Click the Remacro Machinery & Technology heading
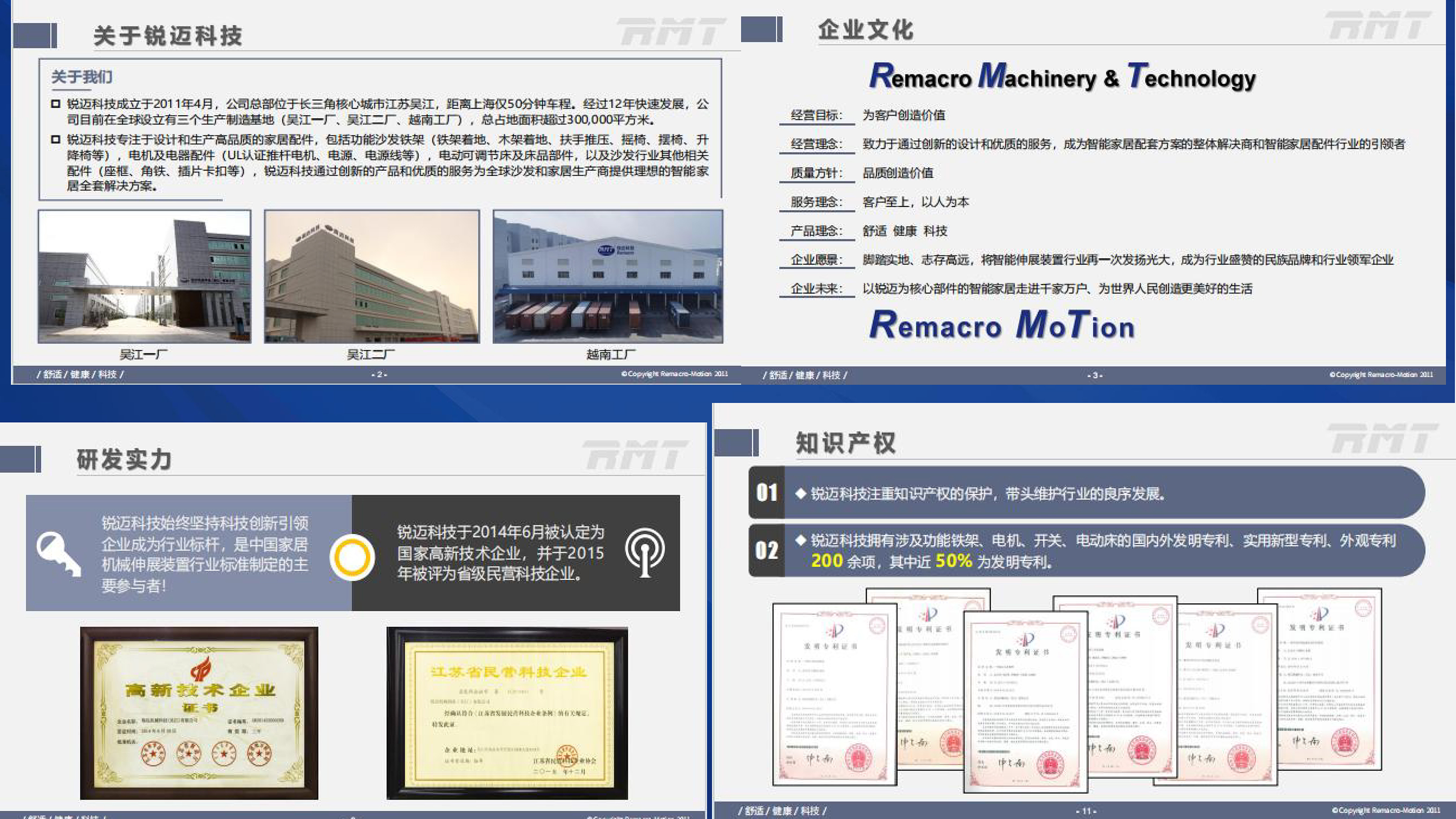Viewport: 1456px width, 819px height. coord(1062,76)
